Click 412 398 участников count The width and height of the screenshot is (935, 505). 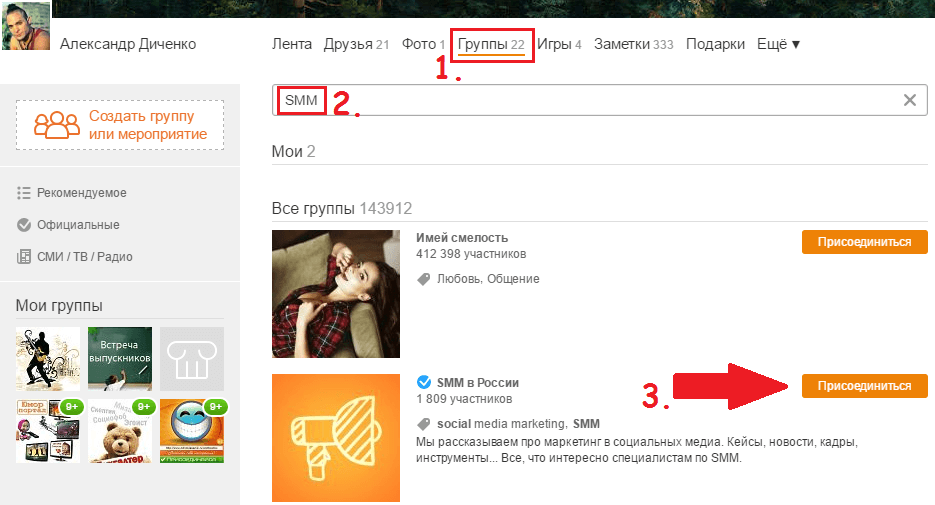pos(471,254)
